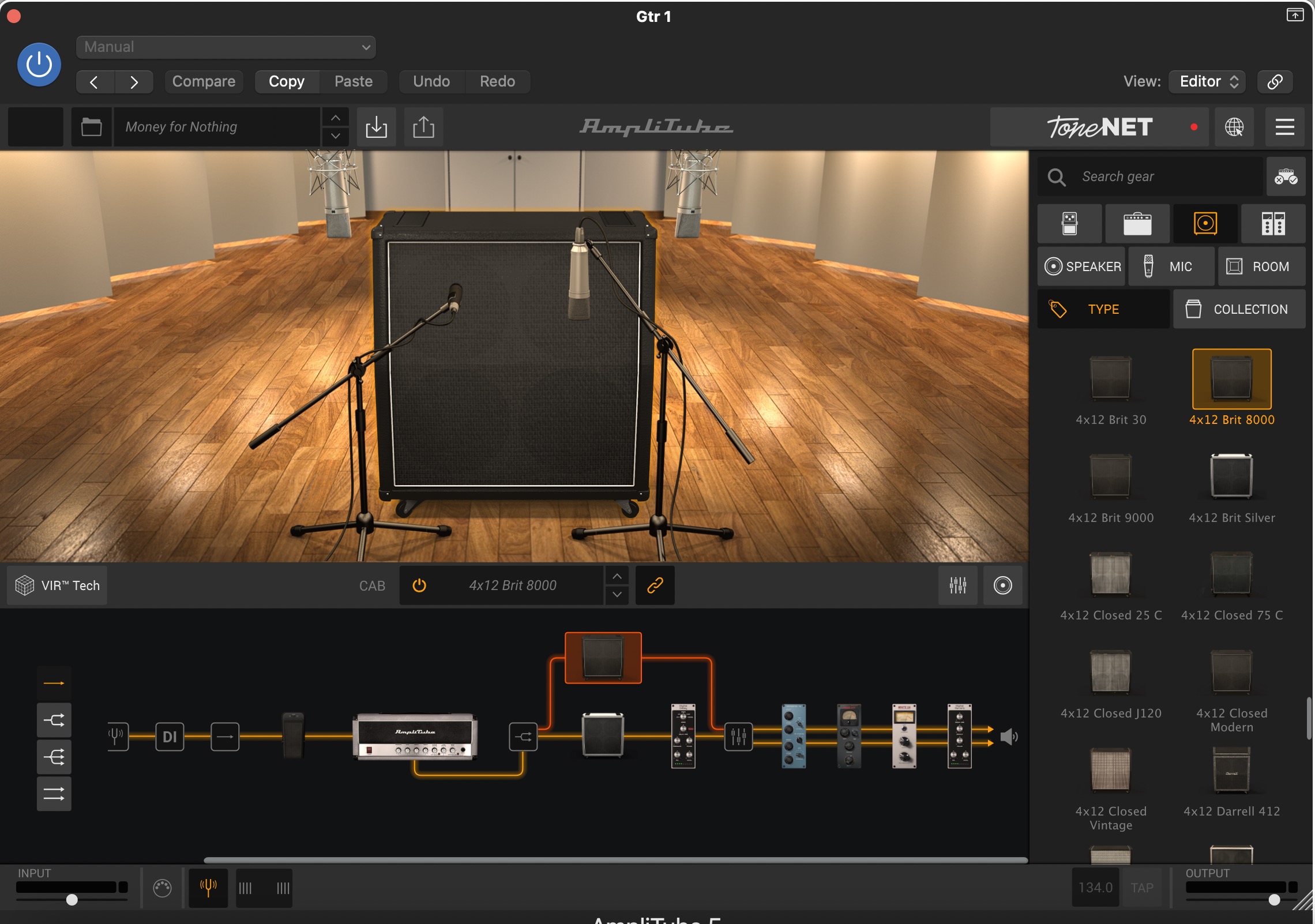Image resolution: width=1315 pixels, height=924 pixels.
Task: Open the 4x12 Brit 8000 cab selector
Action: pos(512,585)
